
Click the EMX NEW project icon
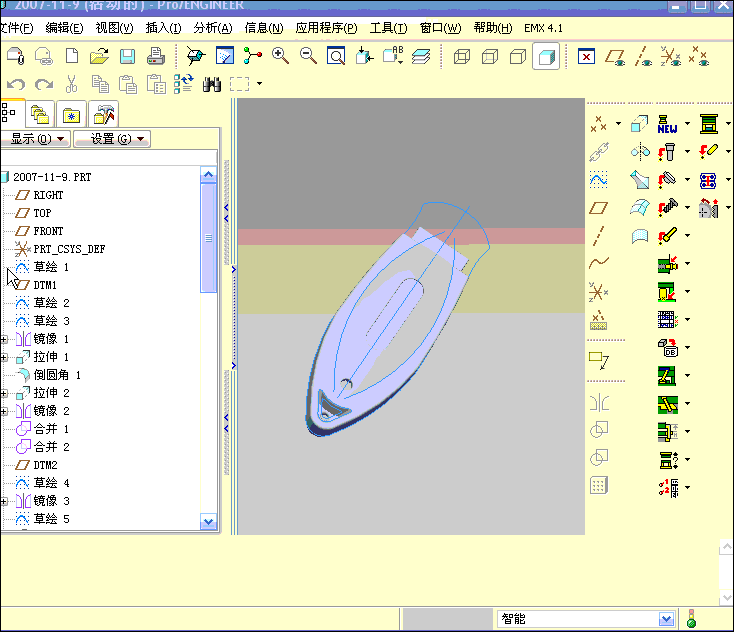click(x=668, y=124)
